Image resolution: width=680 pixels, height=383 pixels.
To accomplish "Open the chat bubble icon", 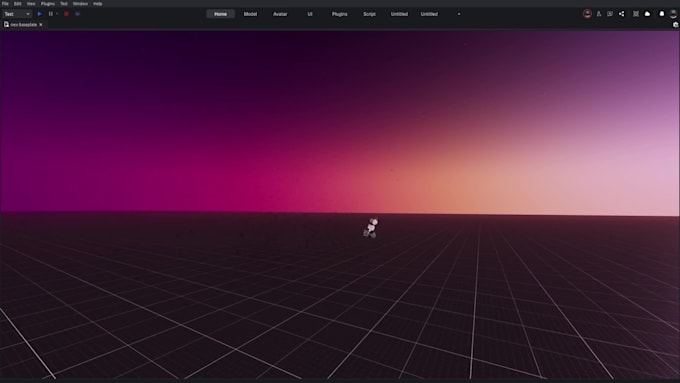I will 610,14.
